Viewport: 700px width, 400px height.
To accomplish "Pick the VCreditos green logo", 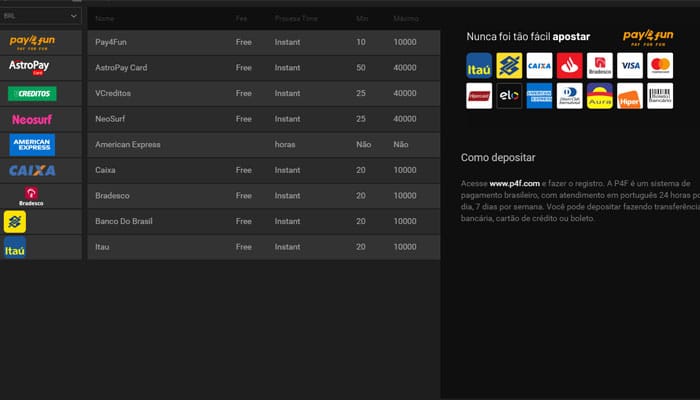I will click(32, 93).
